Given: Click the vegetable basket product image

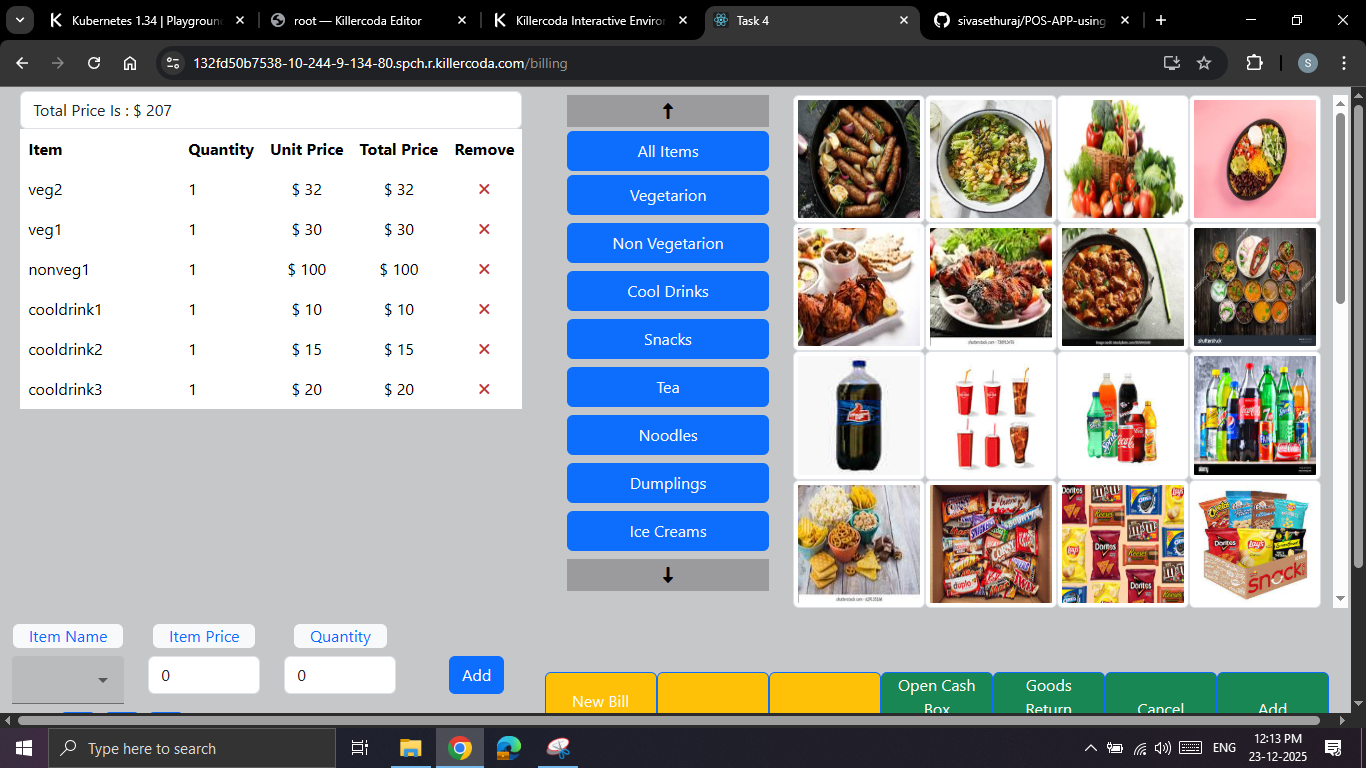Looking at the screenshot, I should [1122, 159].
